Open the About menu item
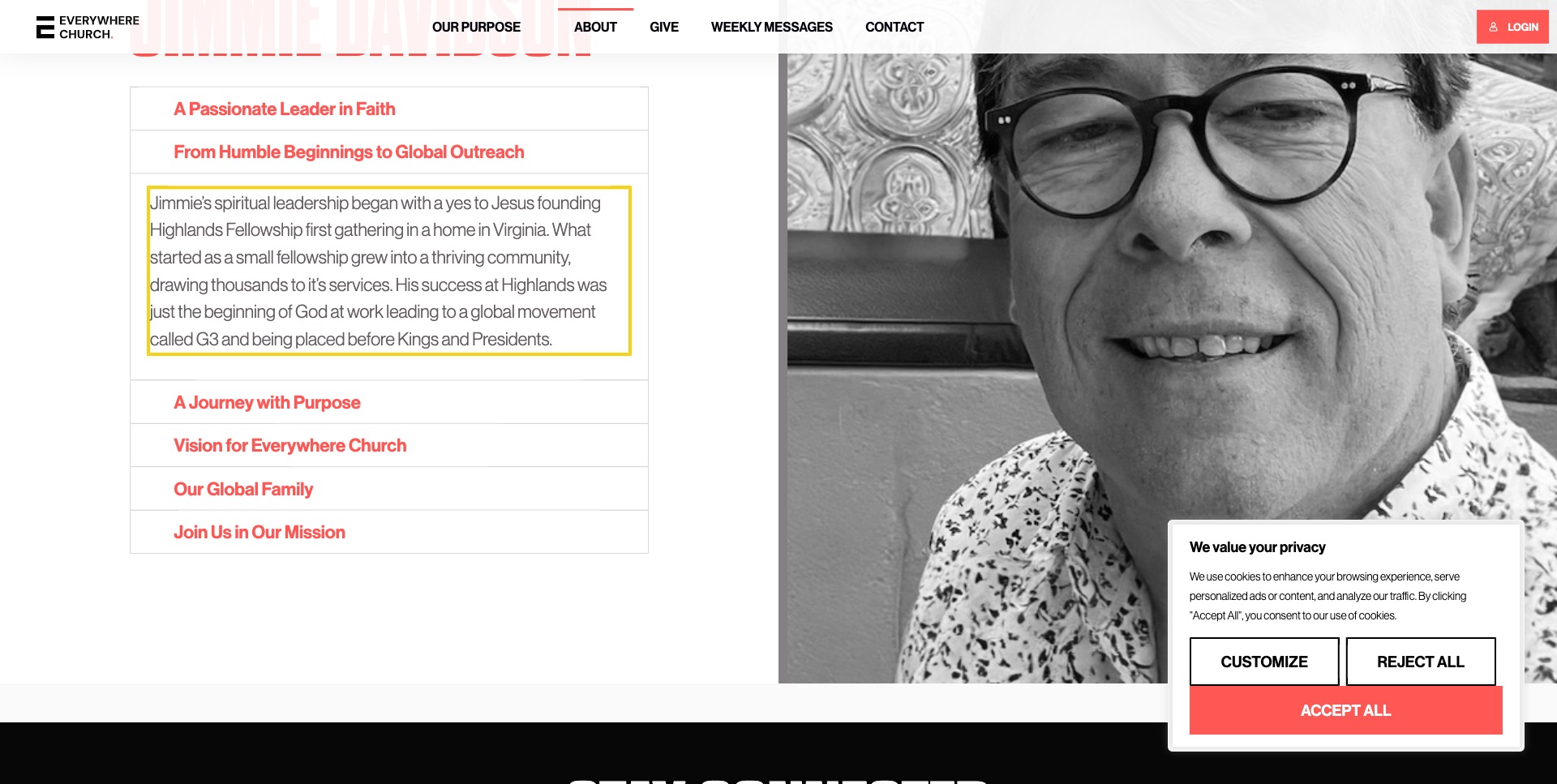 pyautogui.click(x=595, y=27)
